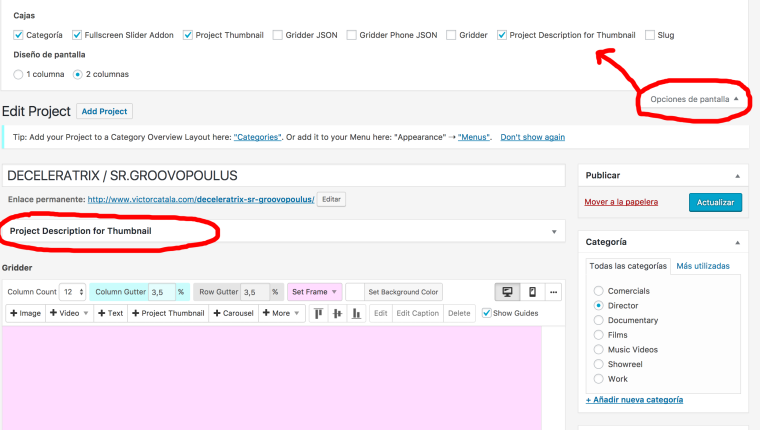Switch to desktop preview icon
Screen dimensions: 760x430
click(507, 292)
